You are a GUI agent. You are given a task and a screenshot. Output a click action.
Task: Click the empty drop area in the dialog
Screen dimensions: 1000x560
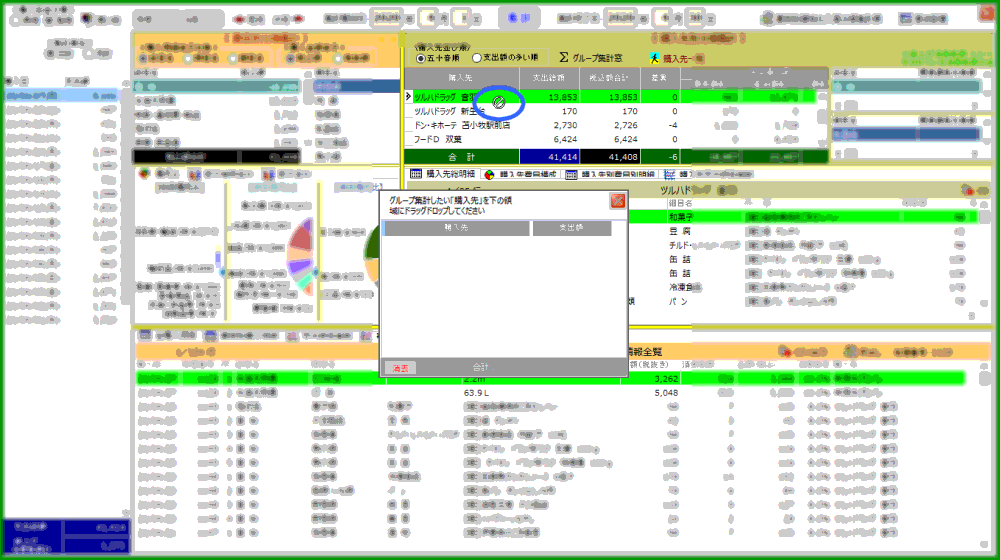point(504,297)
